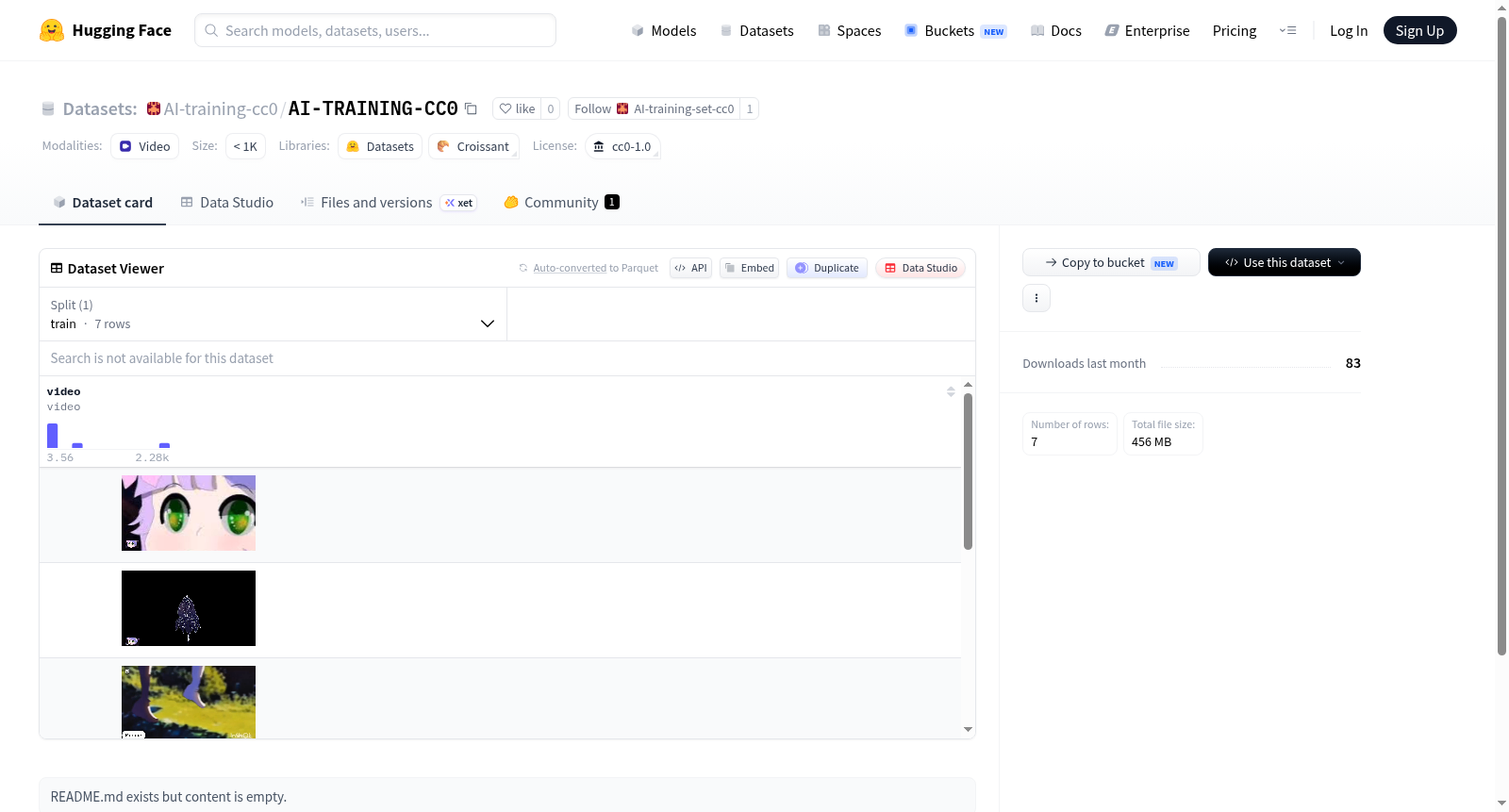Click the like count 0
Viewport: 1509px width, 812px height.
click(x=551, y=108)
